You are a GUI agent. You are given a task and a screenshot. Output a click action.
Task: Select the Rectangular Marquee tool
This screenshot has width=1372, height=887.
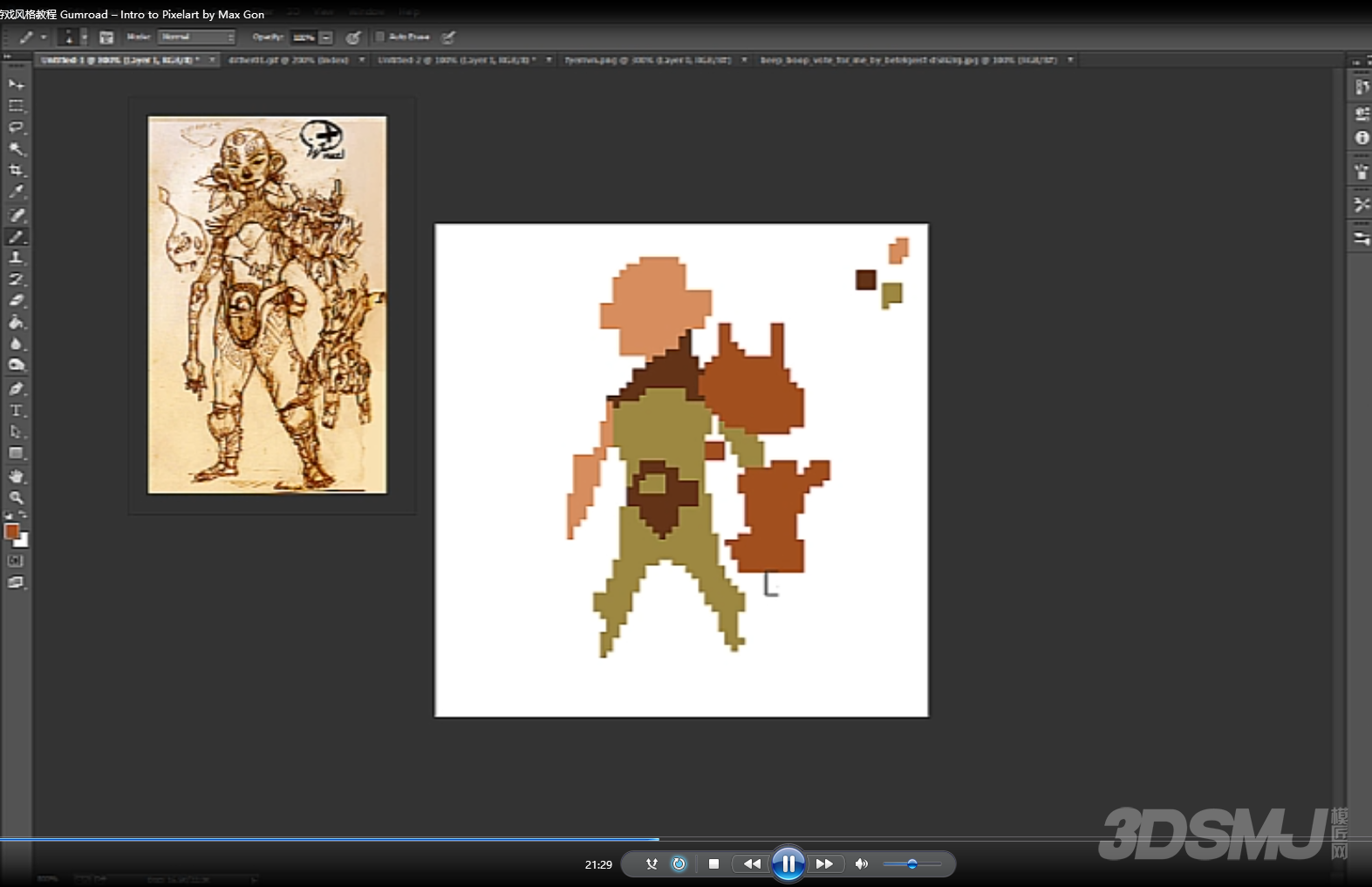[16, 106]
